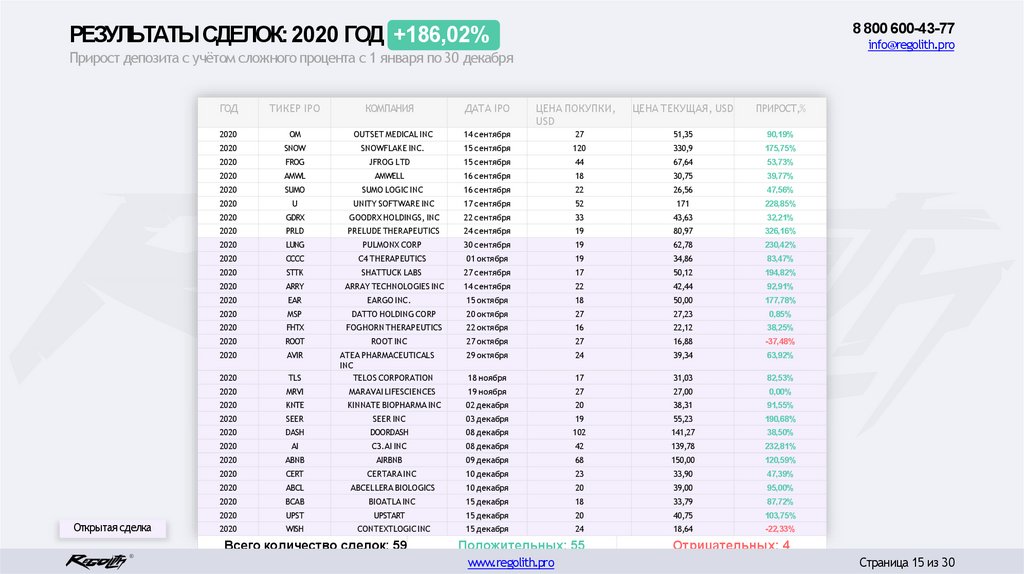Select 'CONTEXTLOGIC INC' company cell

pyautogui.click(x=393, y=530)
